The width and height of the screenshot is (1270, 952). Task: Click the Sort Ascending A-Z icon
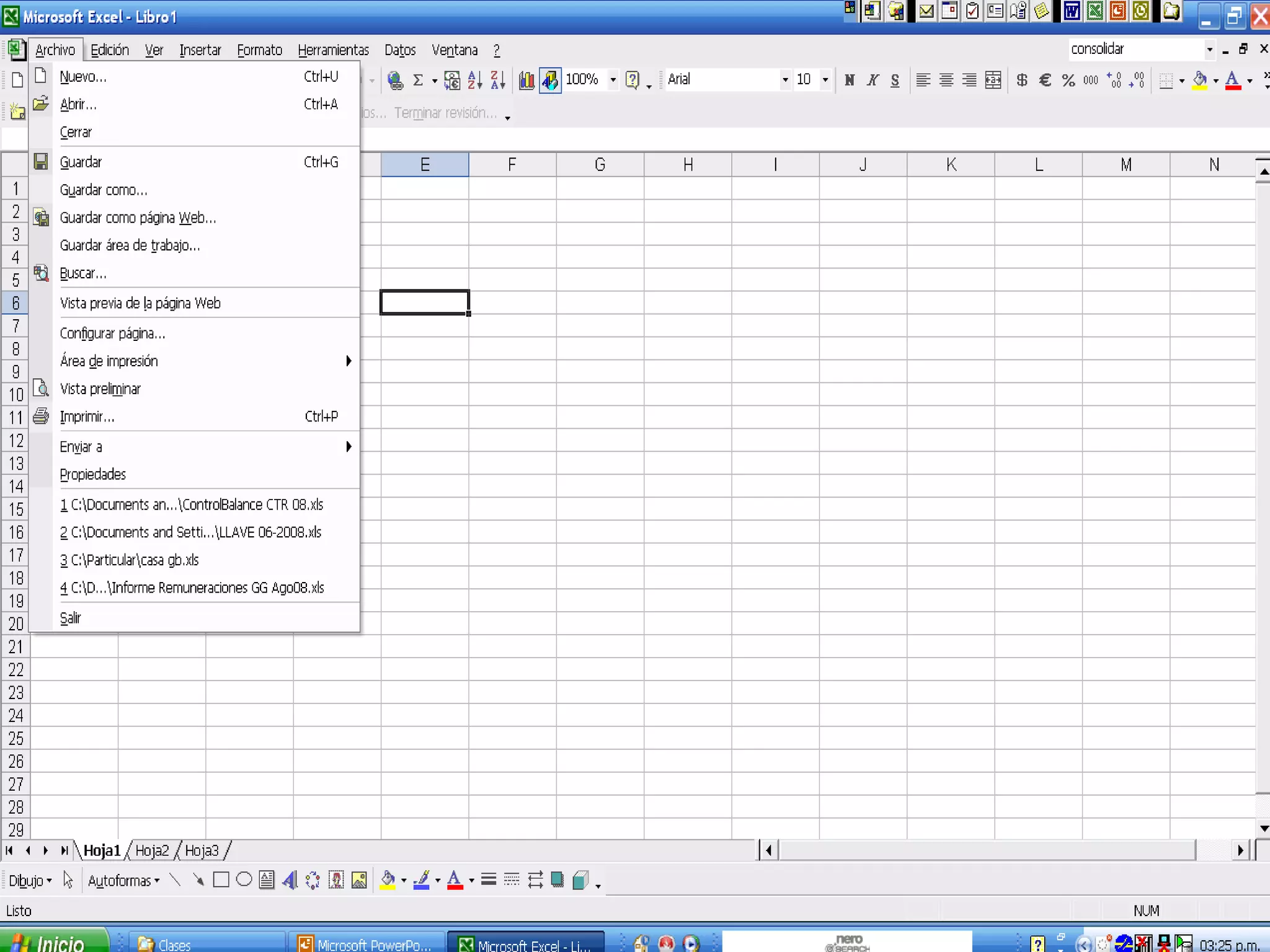click(x=474, y=80)
